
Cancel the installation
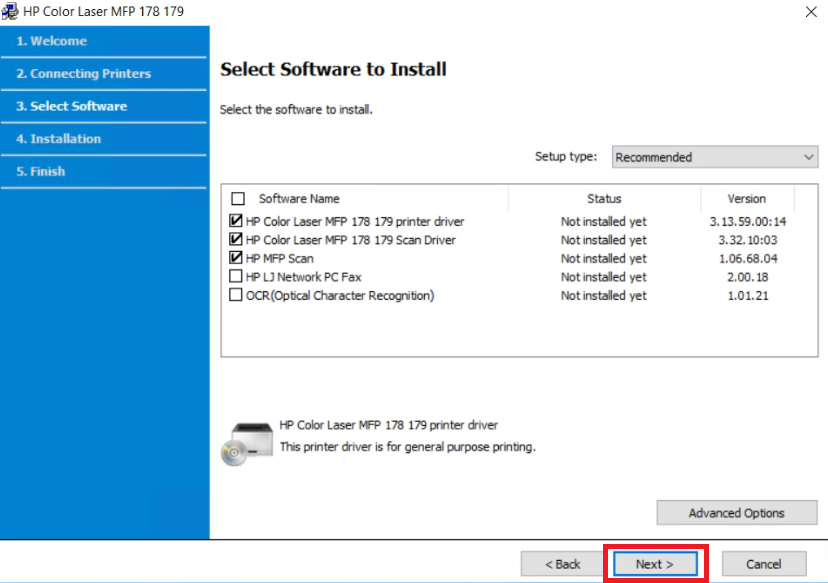(x=764, y=564)
